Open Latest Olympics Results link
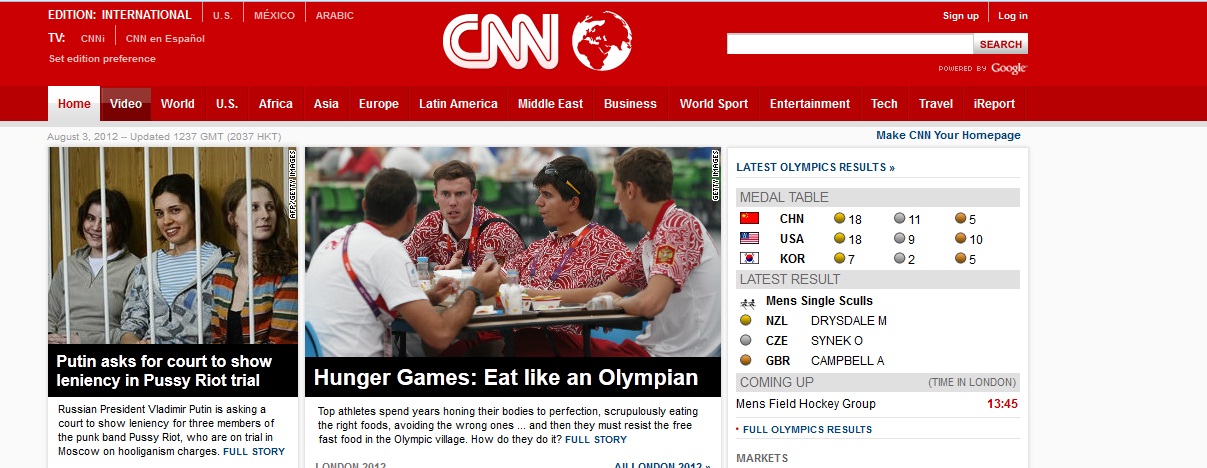Screen dimensions: 1207x468 pos(816,167)
